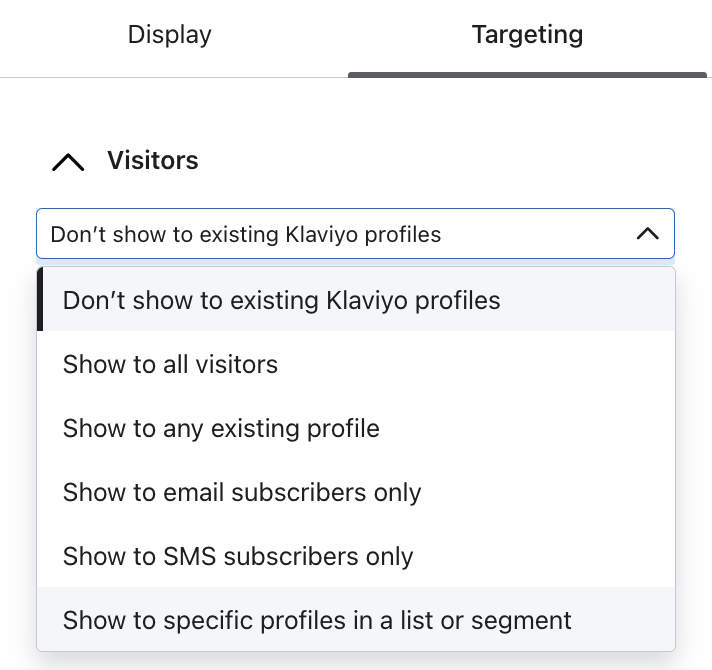712x670 pixels.
Task: Select "Show to SMS subscribers only"
Action: pyautogui.click(x=238, y=556)
